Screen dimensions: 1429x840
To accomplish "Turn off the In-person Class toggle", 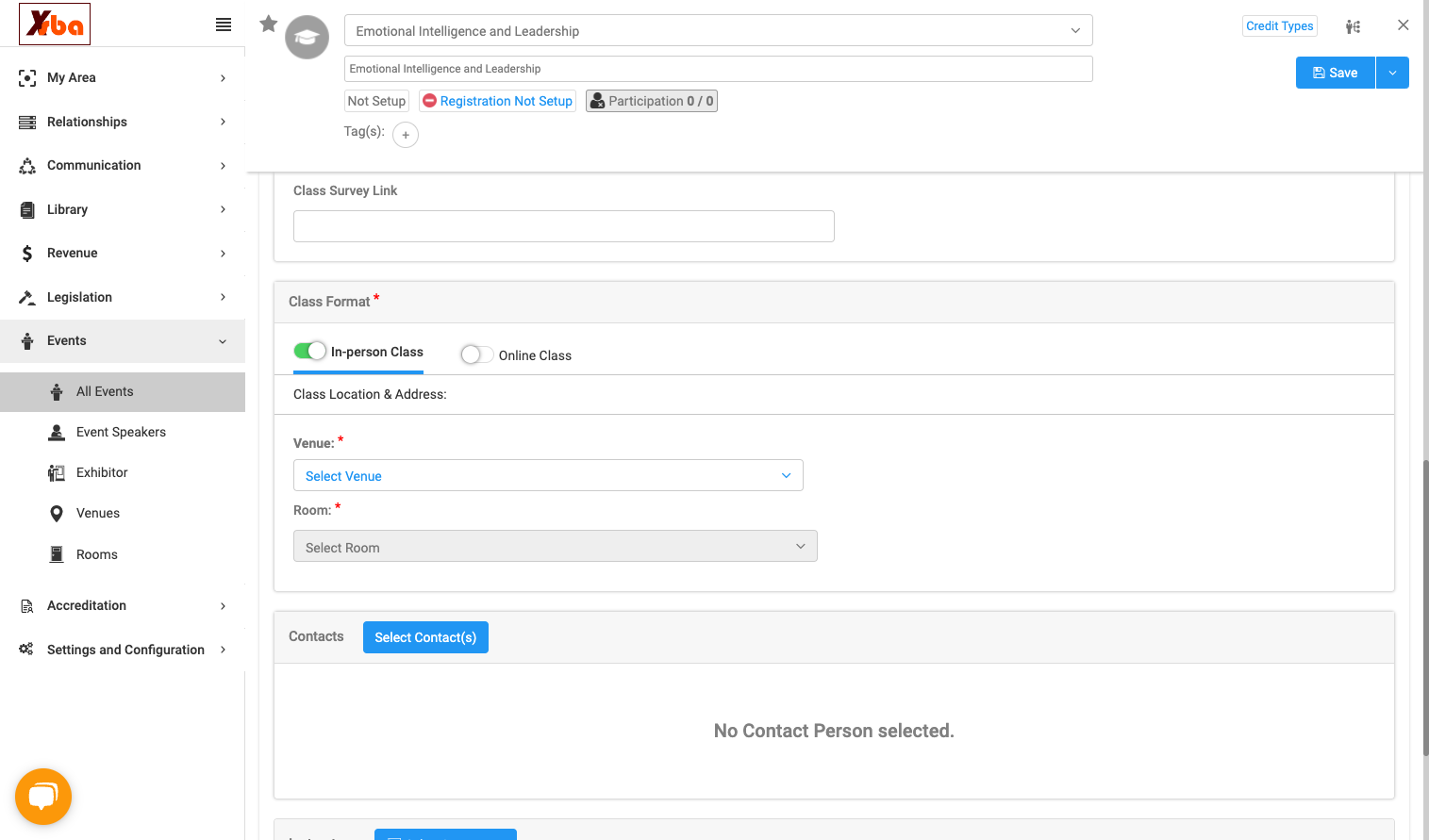I will 309,351.
